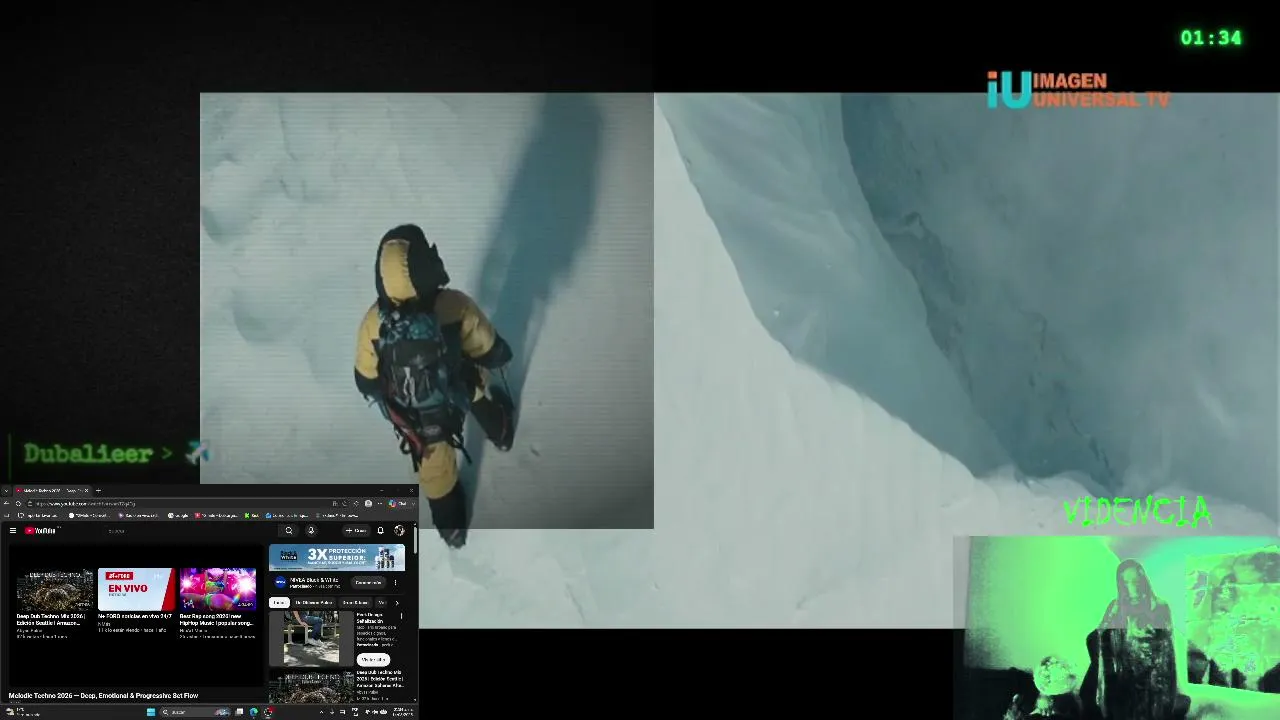Screen dimensions: 1280x720
Task: Show more filter chips with right chevron
Action: point(397,603)
